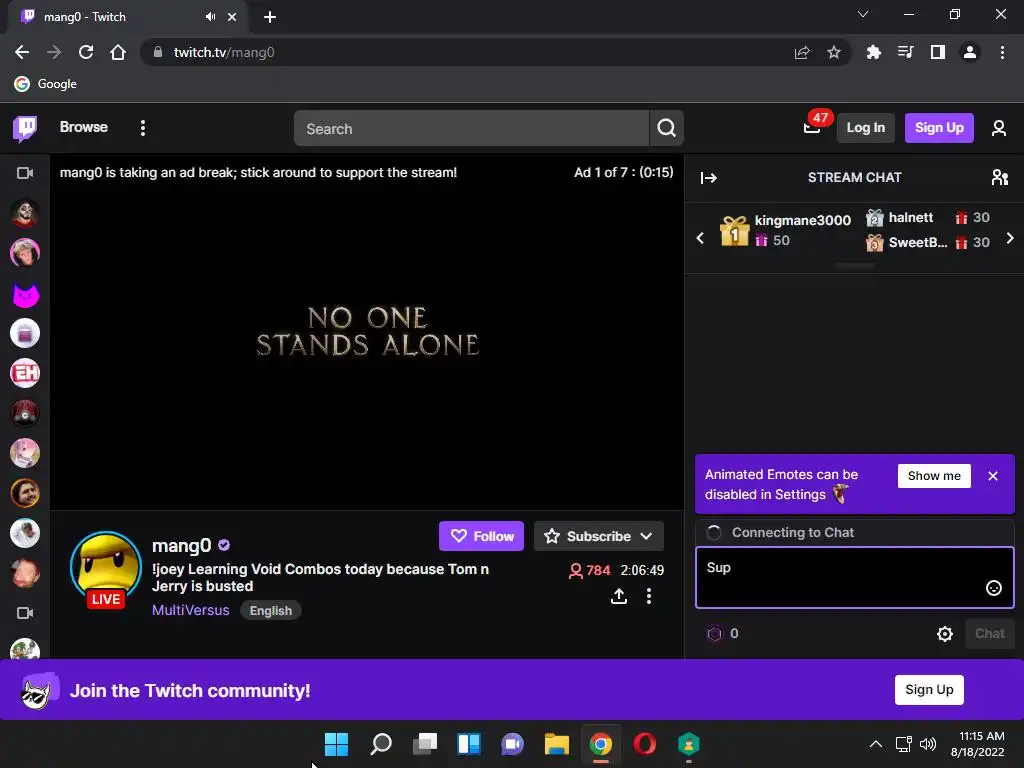This screenshot has height=768, width=1024.
Task: Open the Windows Start menu
Action: point(336,744)
